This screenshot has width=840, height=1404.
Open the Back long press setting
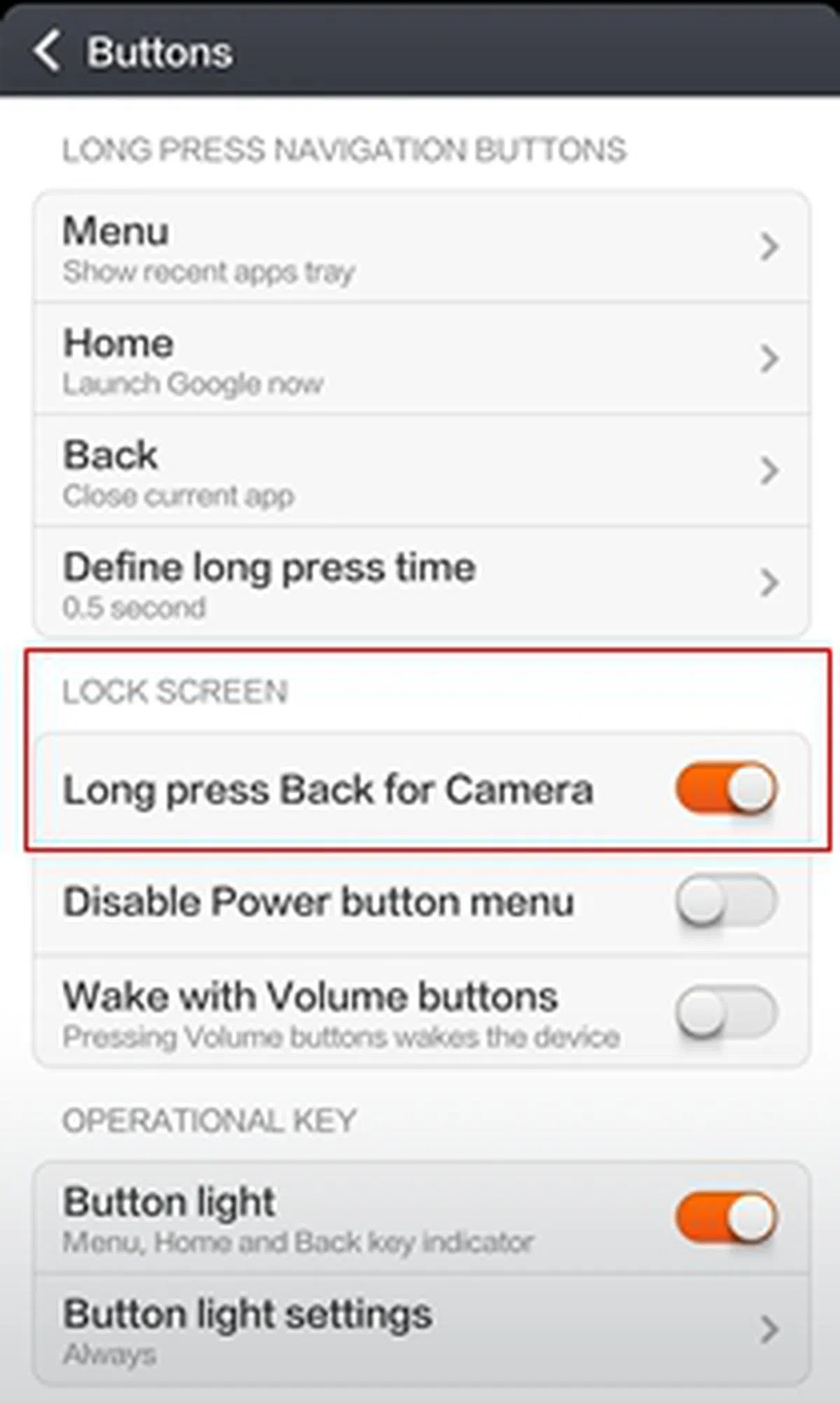pos(421,471)
